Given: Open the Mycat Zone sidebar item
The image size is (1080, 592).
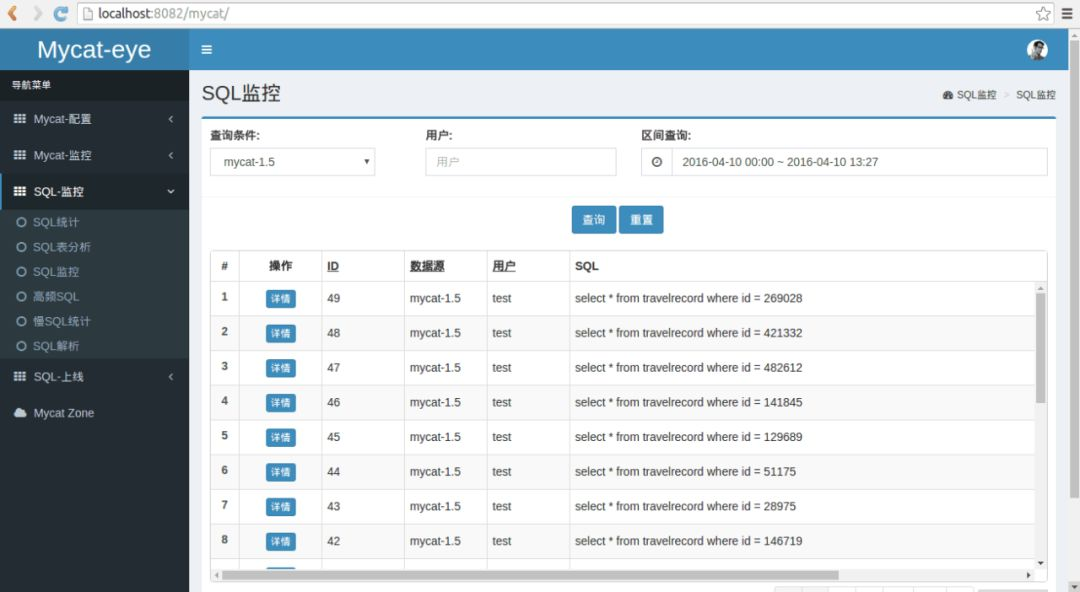Looking at the screenshot, I should pyautogui.click(x=94, y=413).
